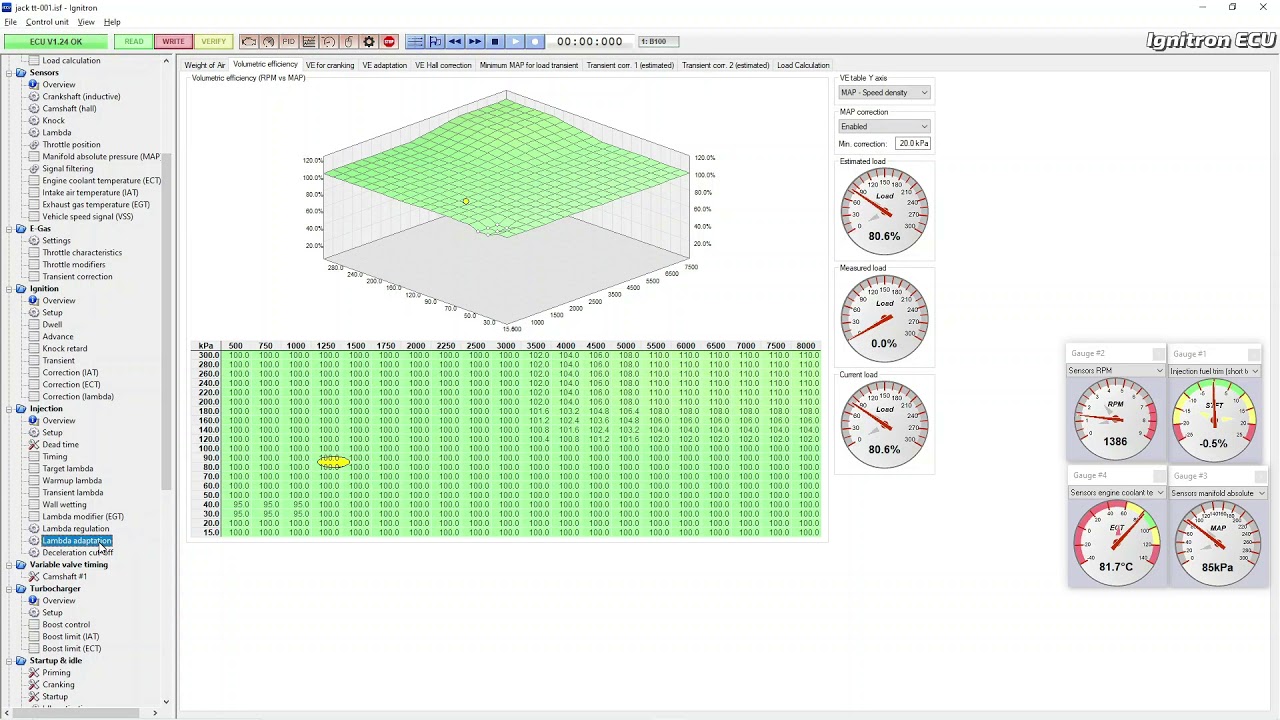Click the tree scroll-down arrow

pyautogui.click(x=166, y=702)
